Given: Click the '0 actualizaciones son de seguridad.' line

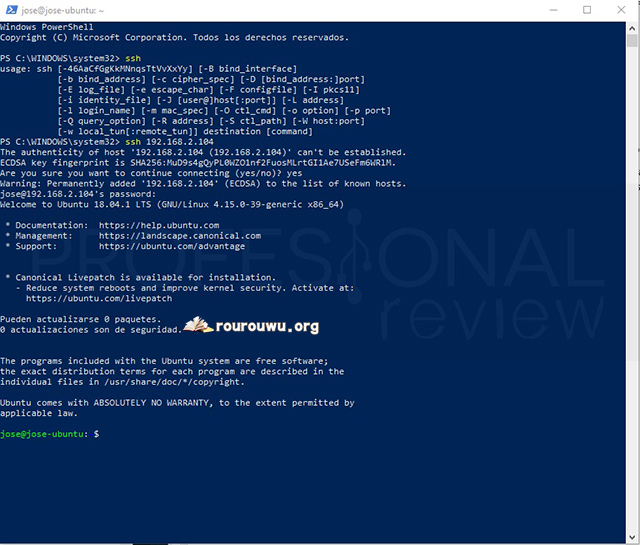Looking at the screenshot, I should coord(91,330).
